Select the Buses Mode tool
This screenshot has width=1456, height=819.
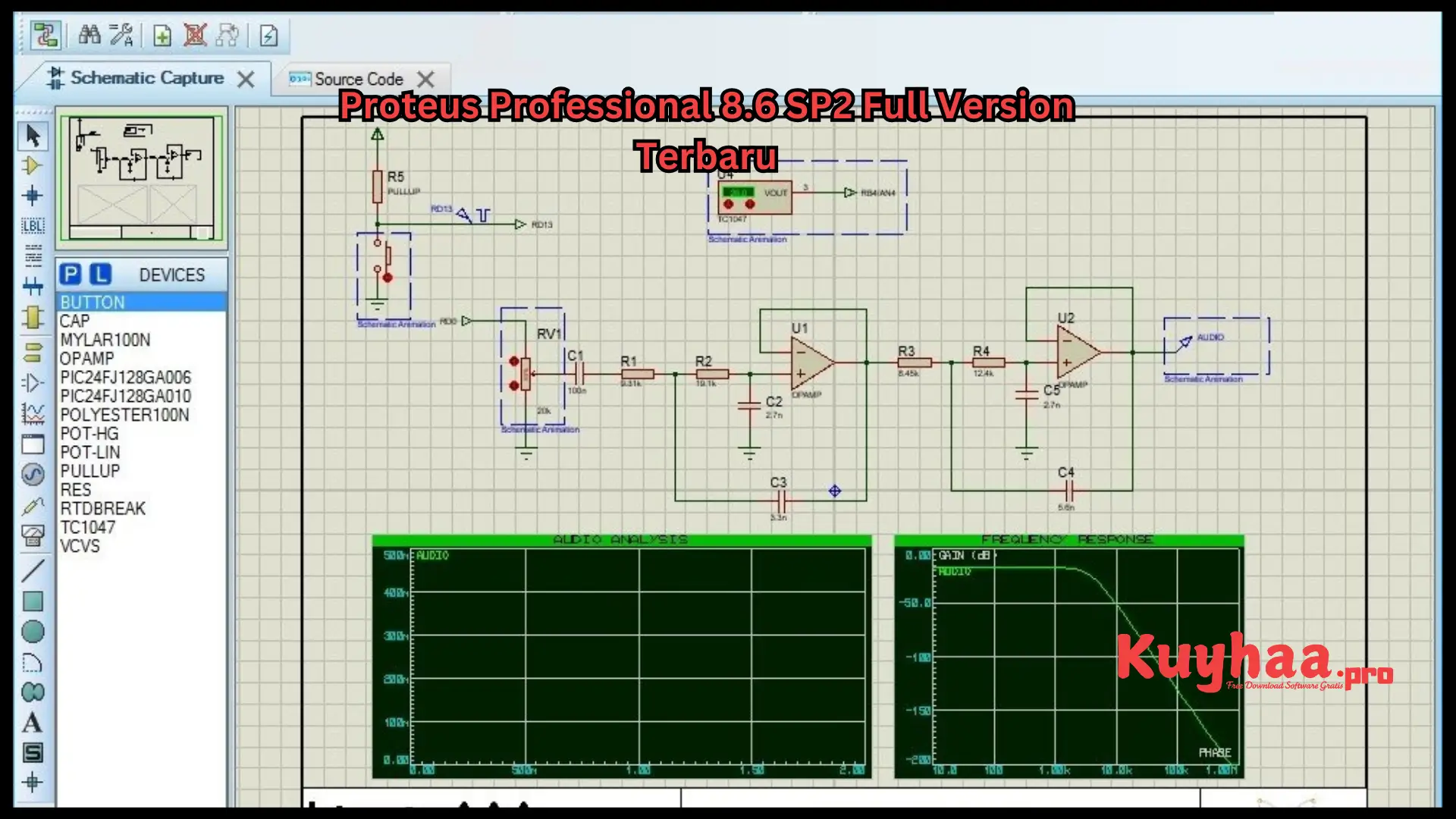tap(33, 287)
